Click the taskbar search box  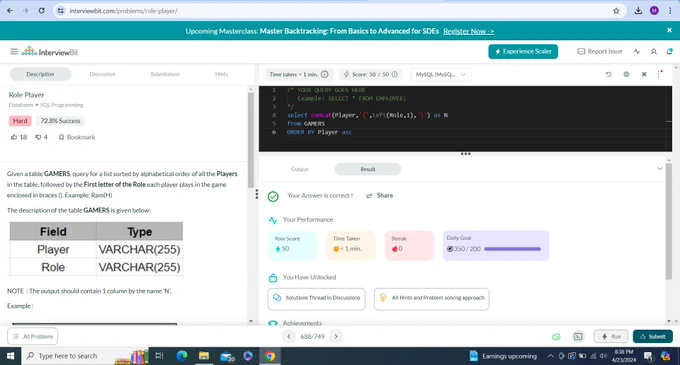point(85,356)
